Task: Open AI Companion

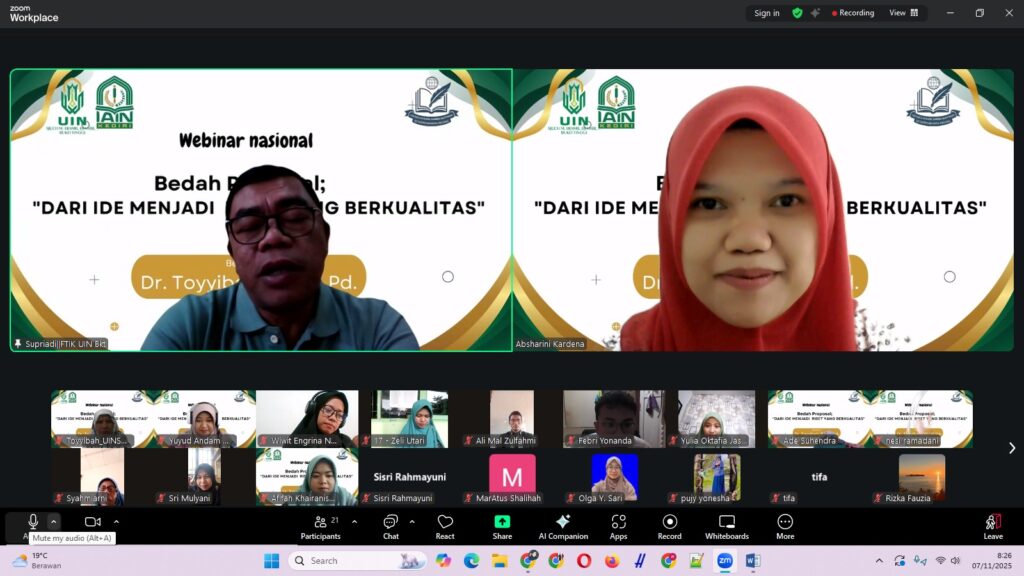Action: point(563,527)
